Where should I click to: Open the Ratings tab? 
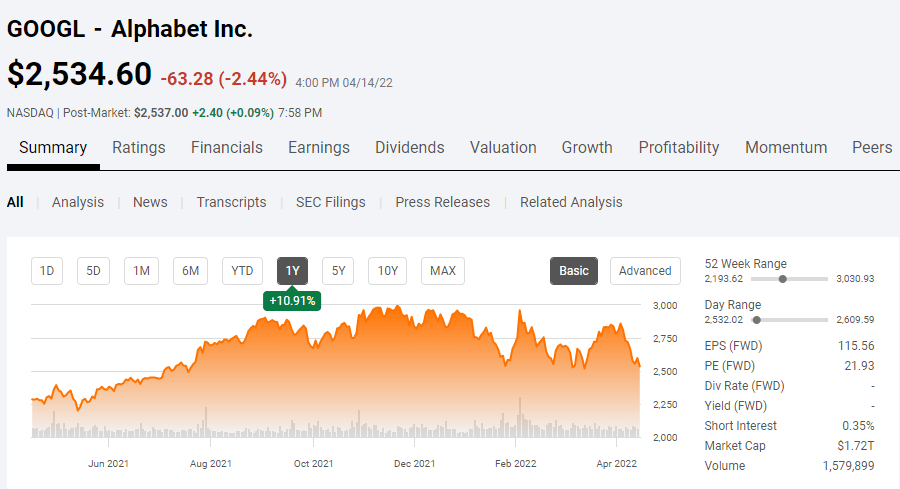[138, 148]
